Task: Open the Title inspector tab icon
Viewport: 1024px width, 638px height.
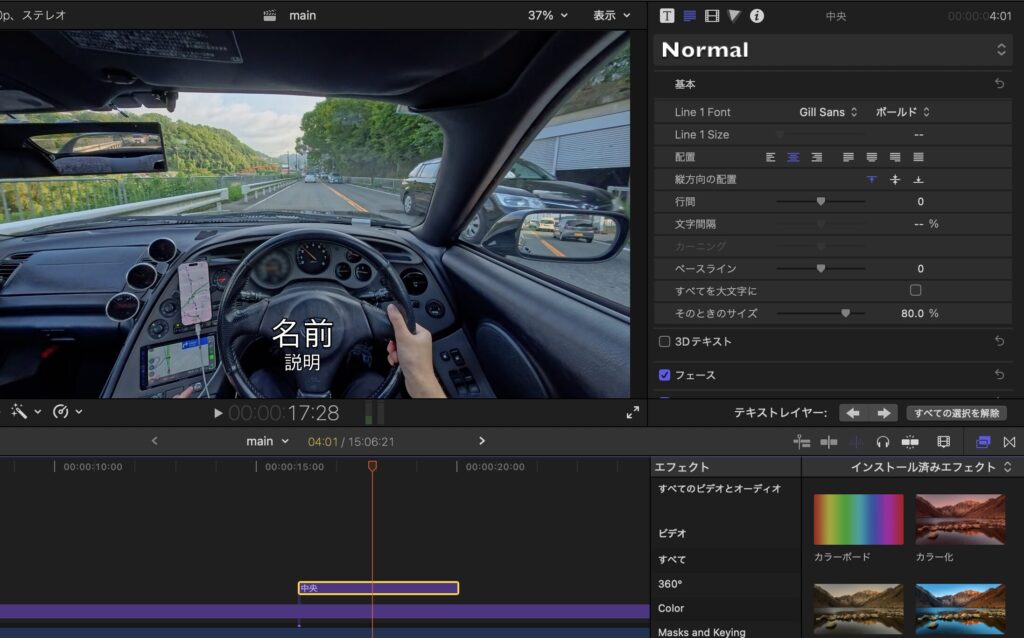Action: 667,15
